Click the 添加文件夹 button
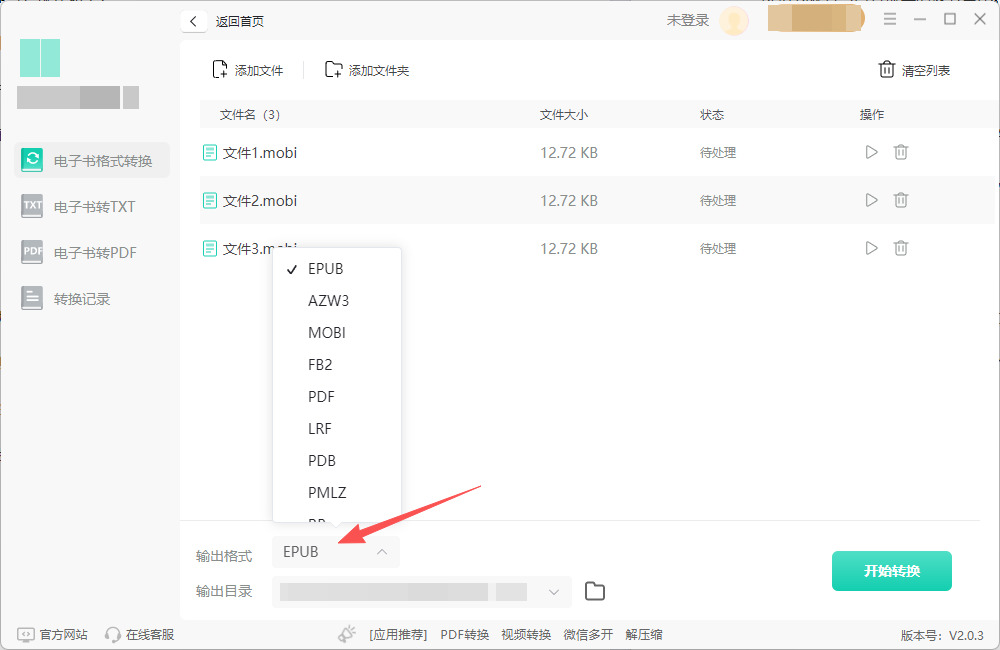Screen dimensions: 1000x650 pos(367,70)
